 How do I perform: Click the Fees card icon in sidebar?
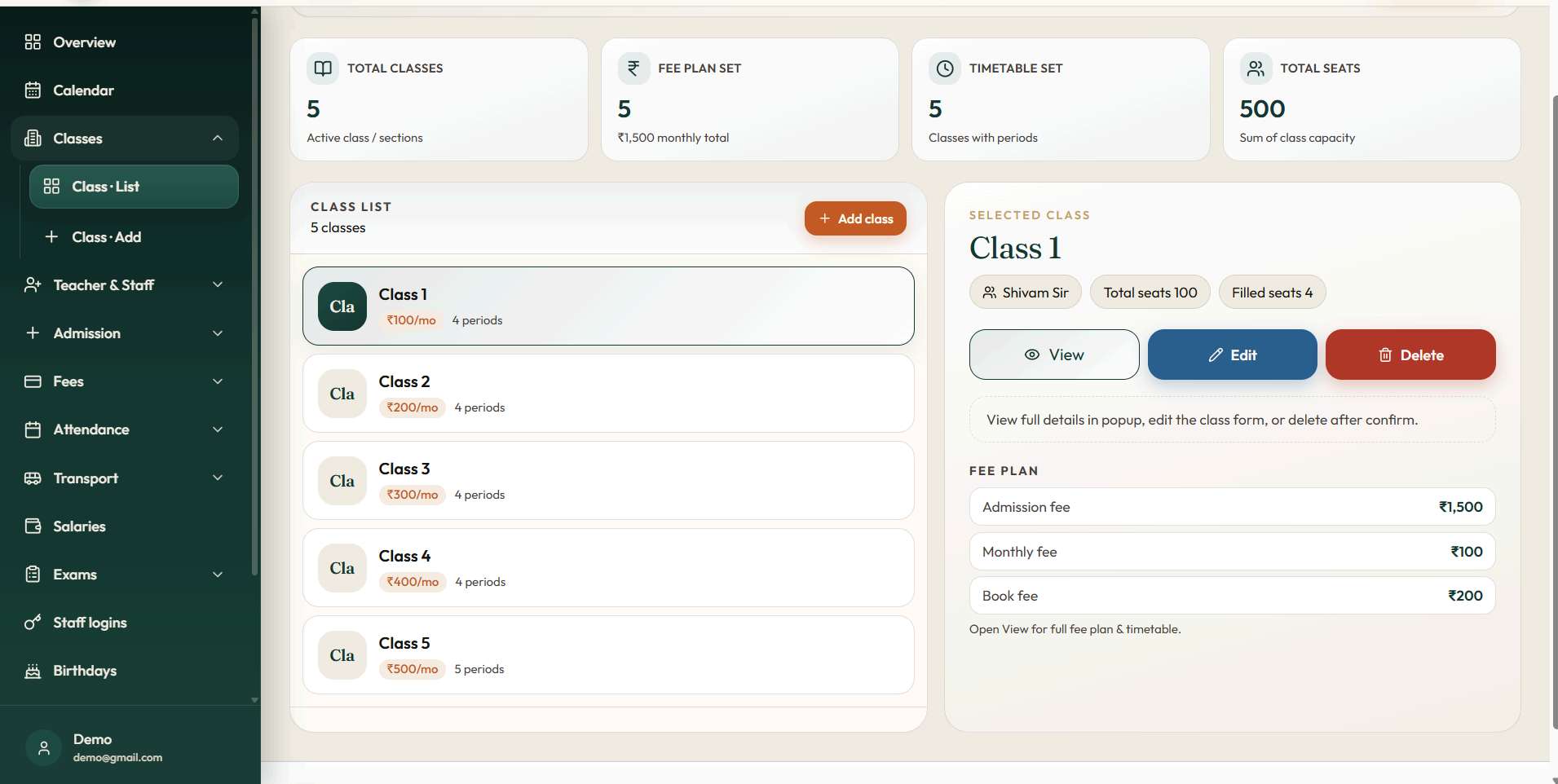33,381
